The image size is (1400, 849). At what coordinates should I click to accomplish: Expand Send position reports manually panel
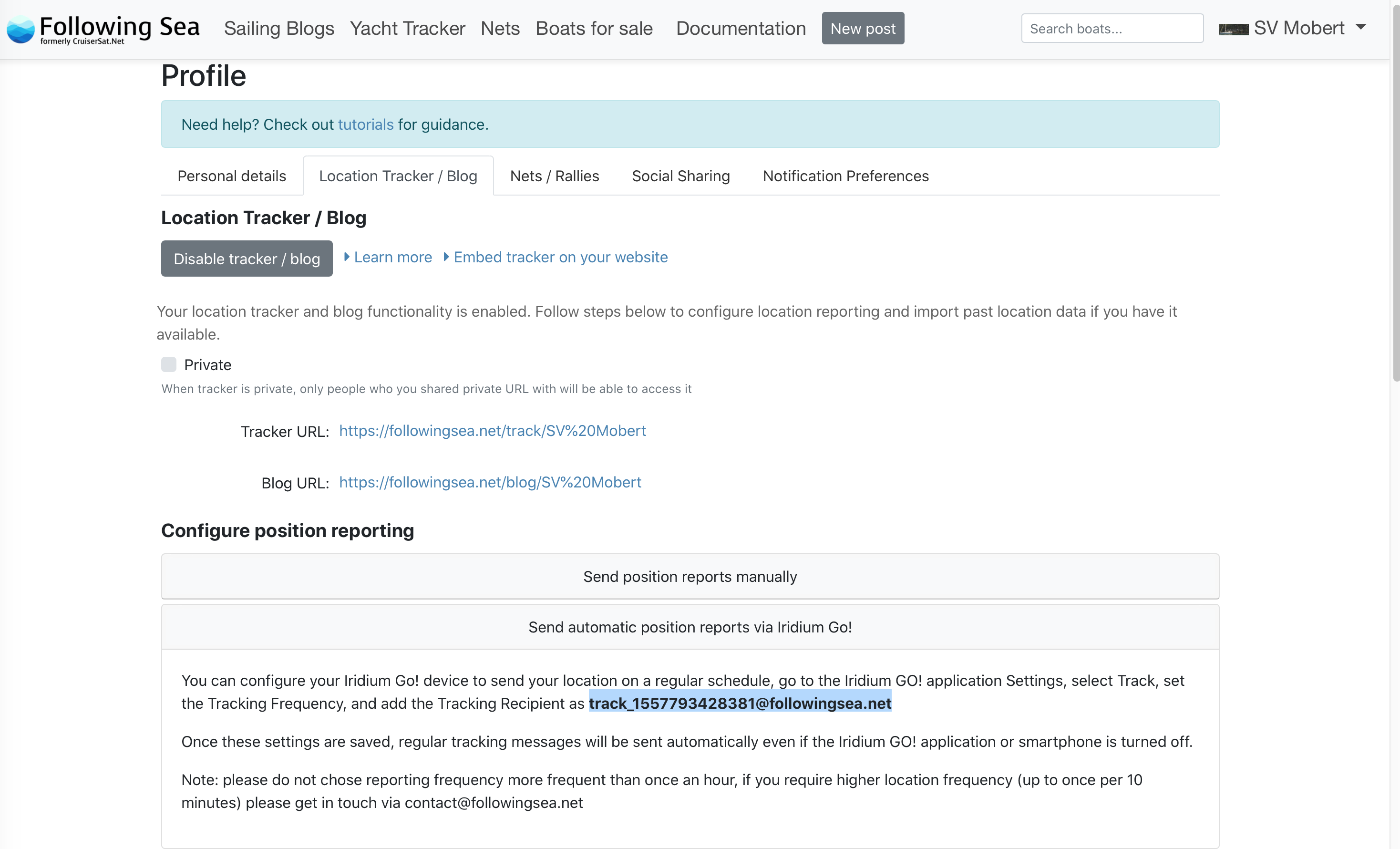click(x=690, y=576)
